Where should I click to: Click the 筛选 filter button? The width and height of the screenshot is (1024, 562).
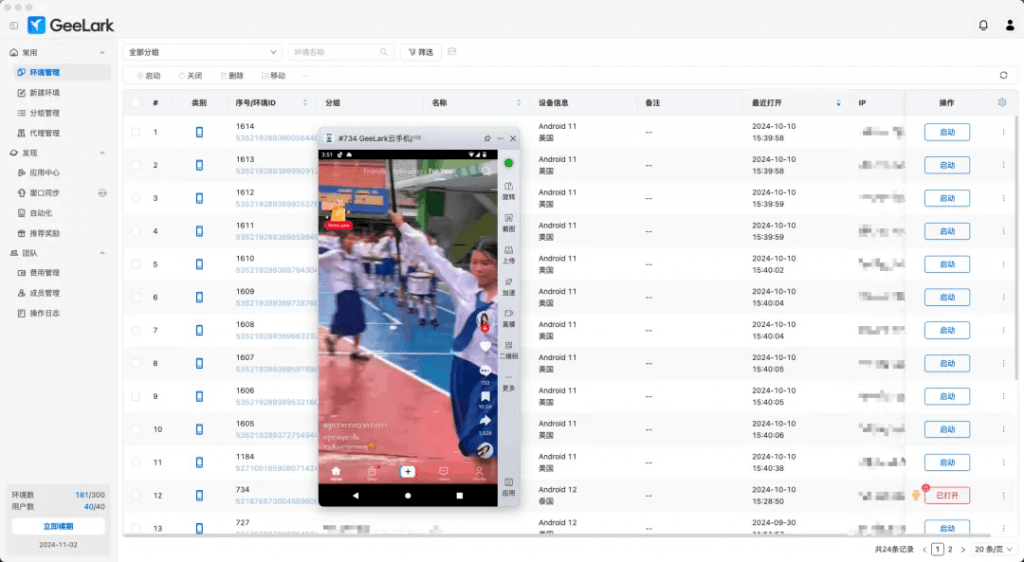click(420, 52)
